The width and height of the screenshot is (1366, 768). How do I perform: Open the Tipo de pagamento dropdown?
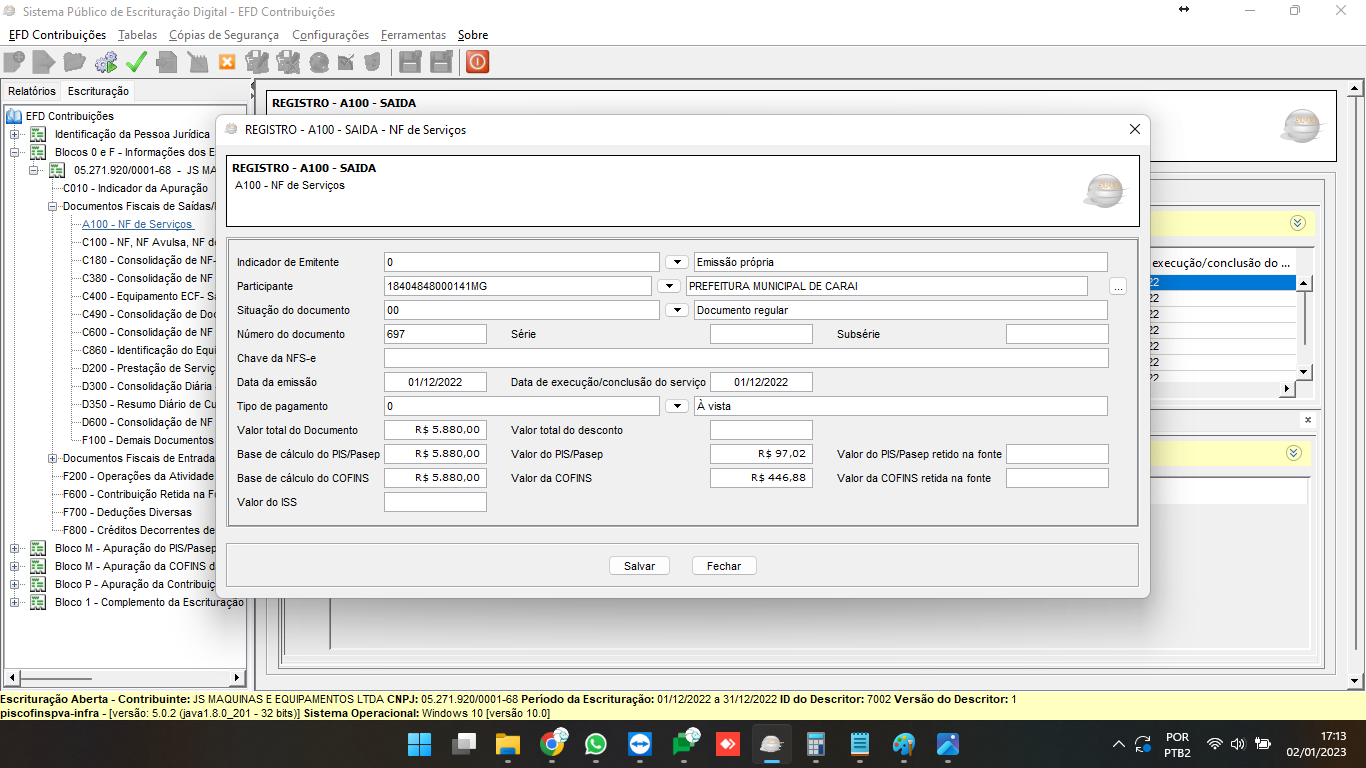[677, 406]
